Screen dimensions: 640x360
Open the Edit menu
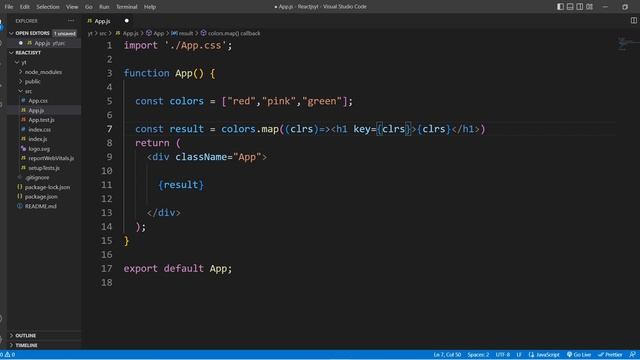click(24, 7)
